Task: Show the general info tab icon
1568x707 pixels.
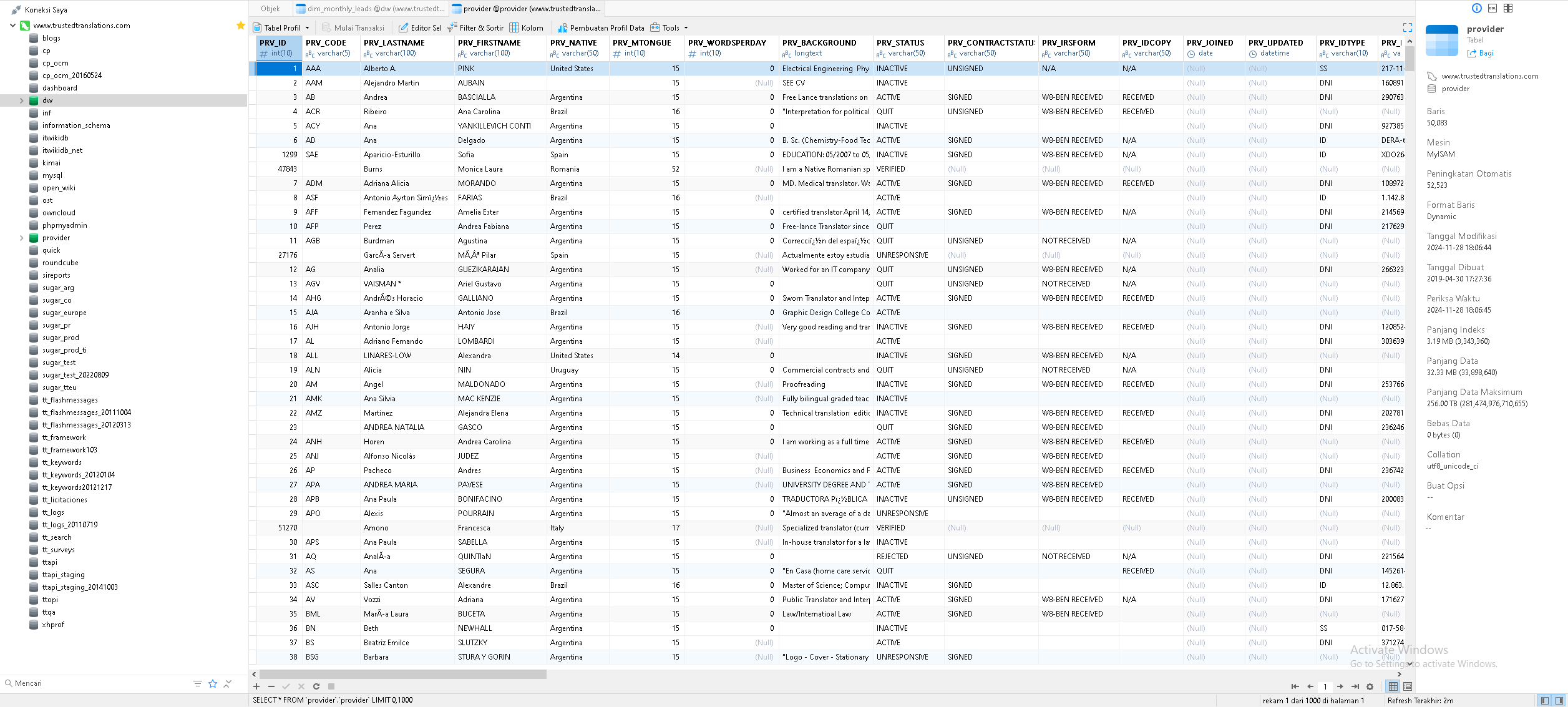Action: point(1477,8)
